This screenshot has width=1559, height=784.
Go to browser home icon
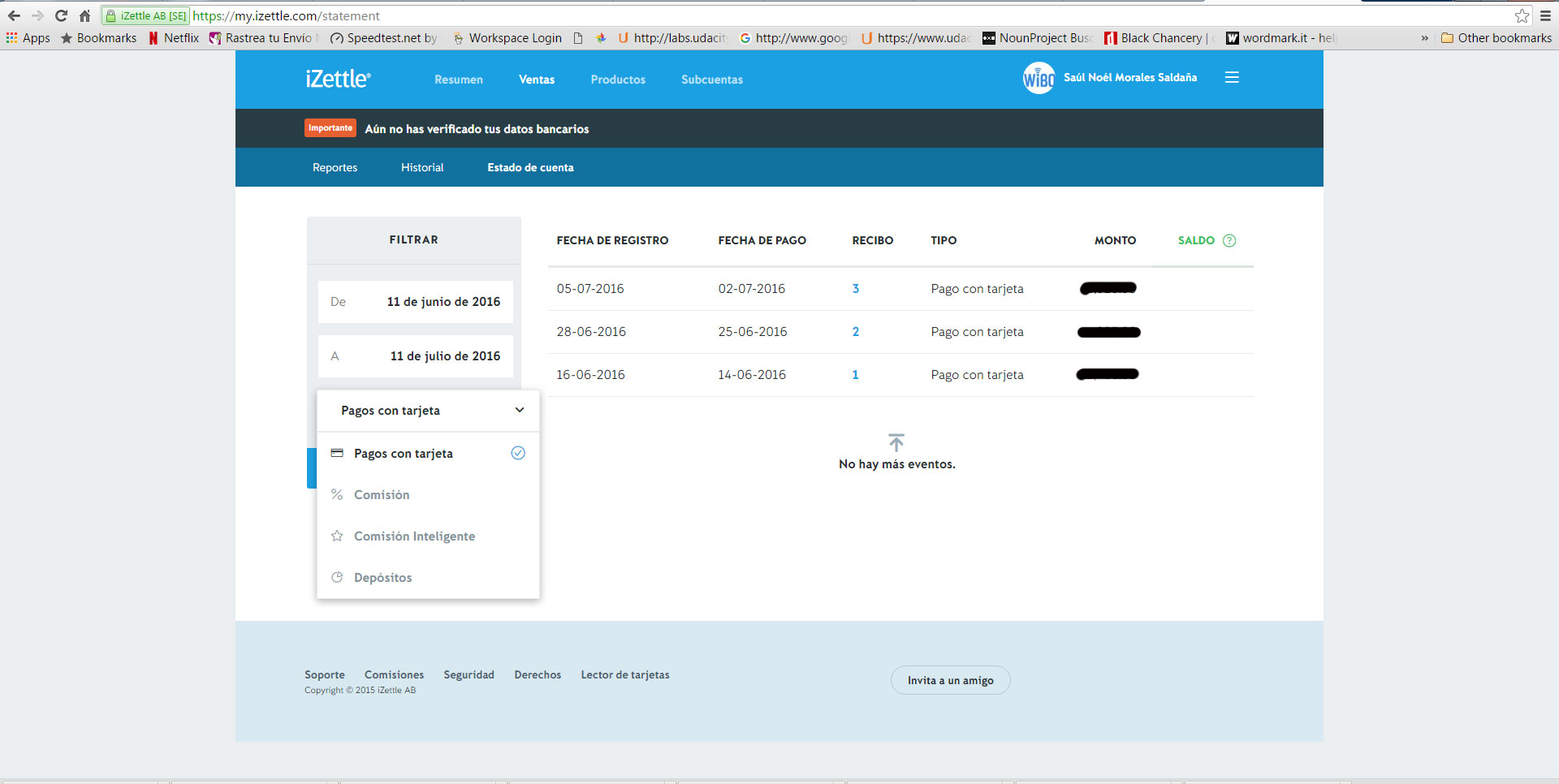tap(84, 15)
